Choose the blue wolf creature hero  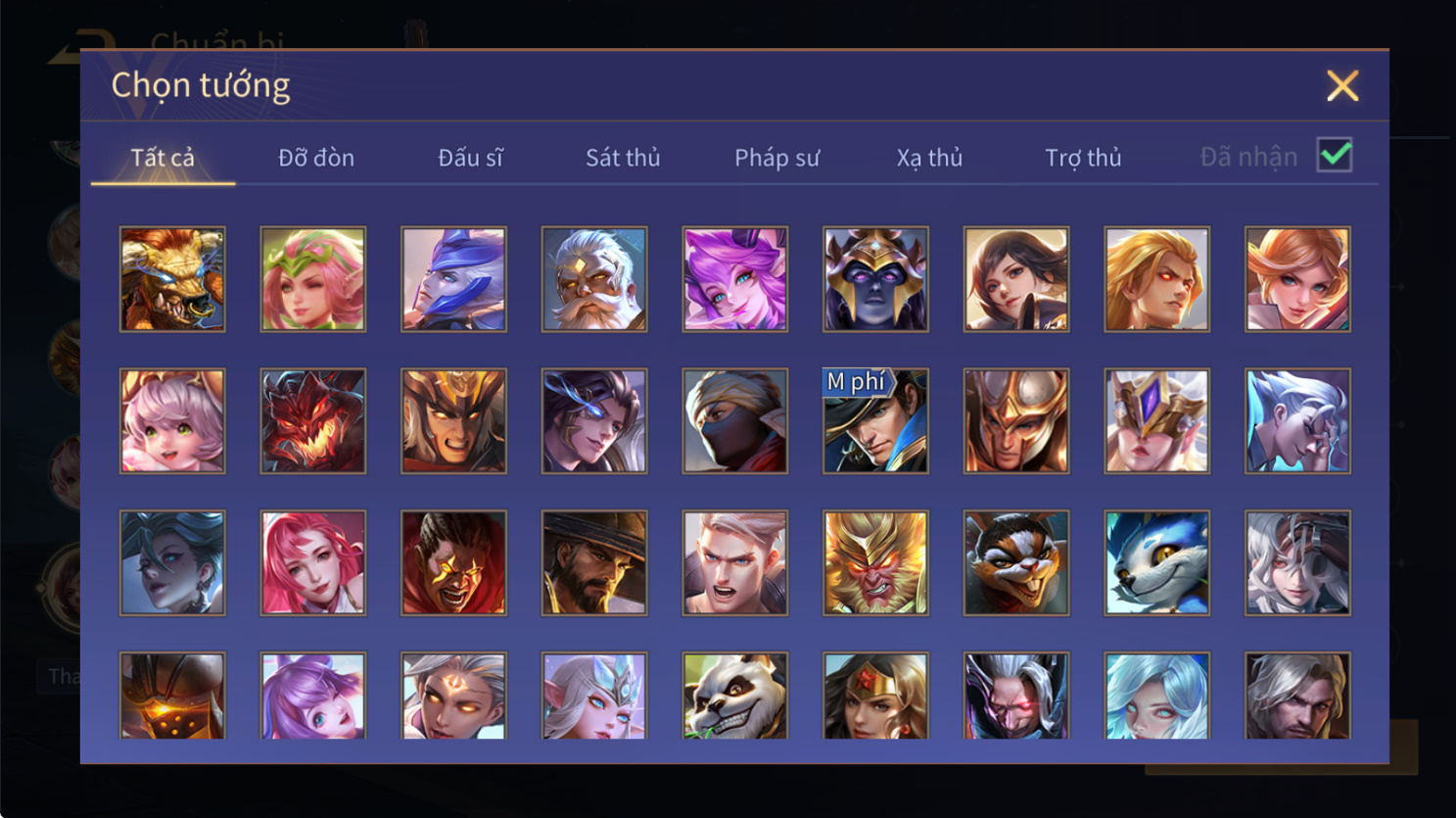[1157, 563]
